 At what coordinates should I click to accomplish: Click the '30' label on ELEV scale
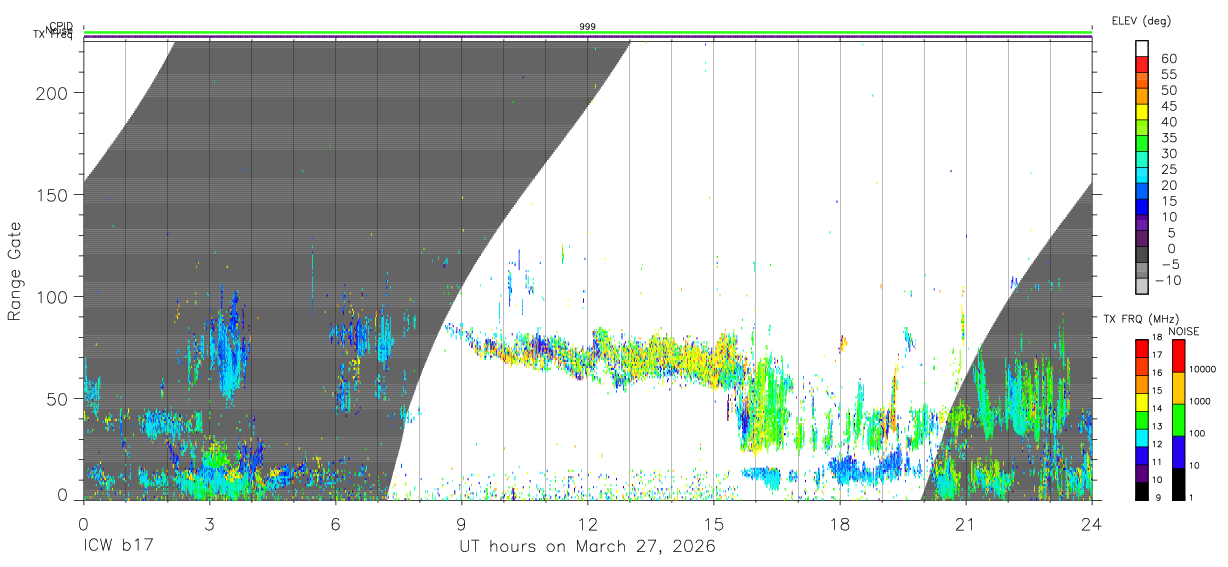pyautogui.click(x=1168, y=153)
